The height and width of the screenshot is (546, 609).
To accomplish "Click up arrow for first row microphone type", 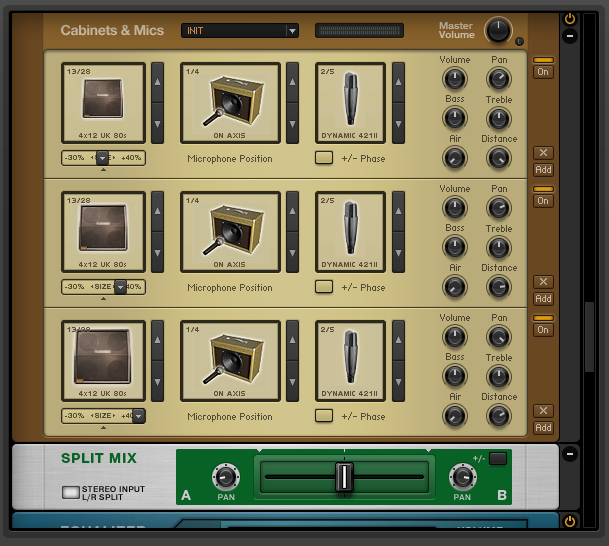I will 398,82.
